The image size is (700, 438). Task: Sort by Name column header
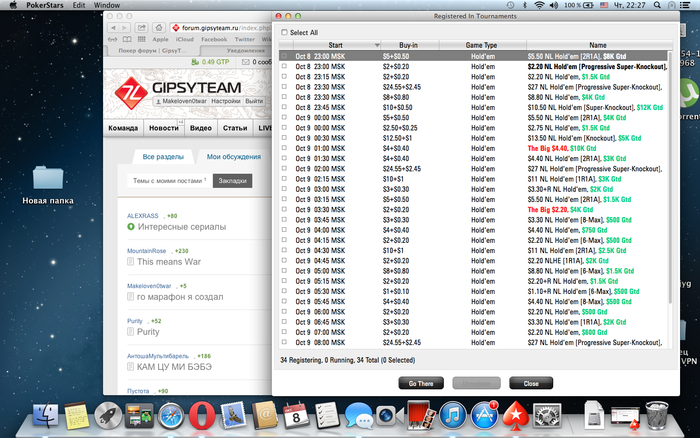(x=599, y=45)
